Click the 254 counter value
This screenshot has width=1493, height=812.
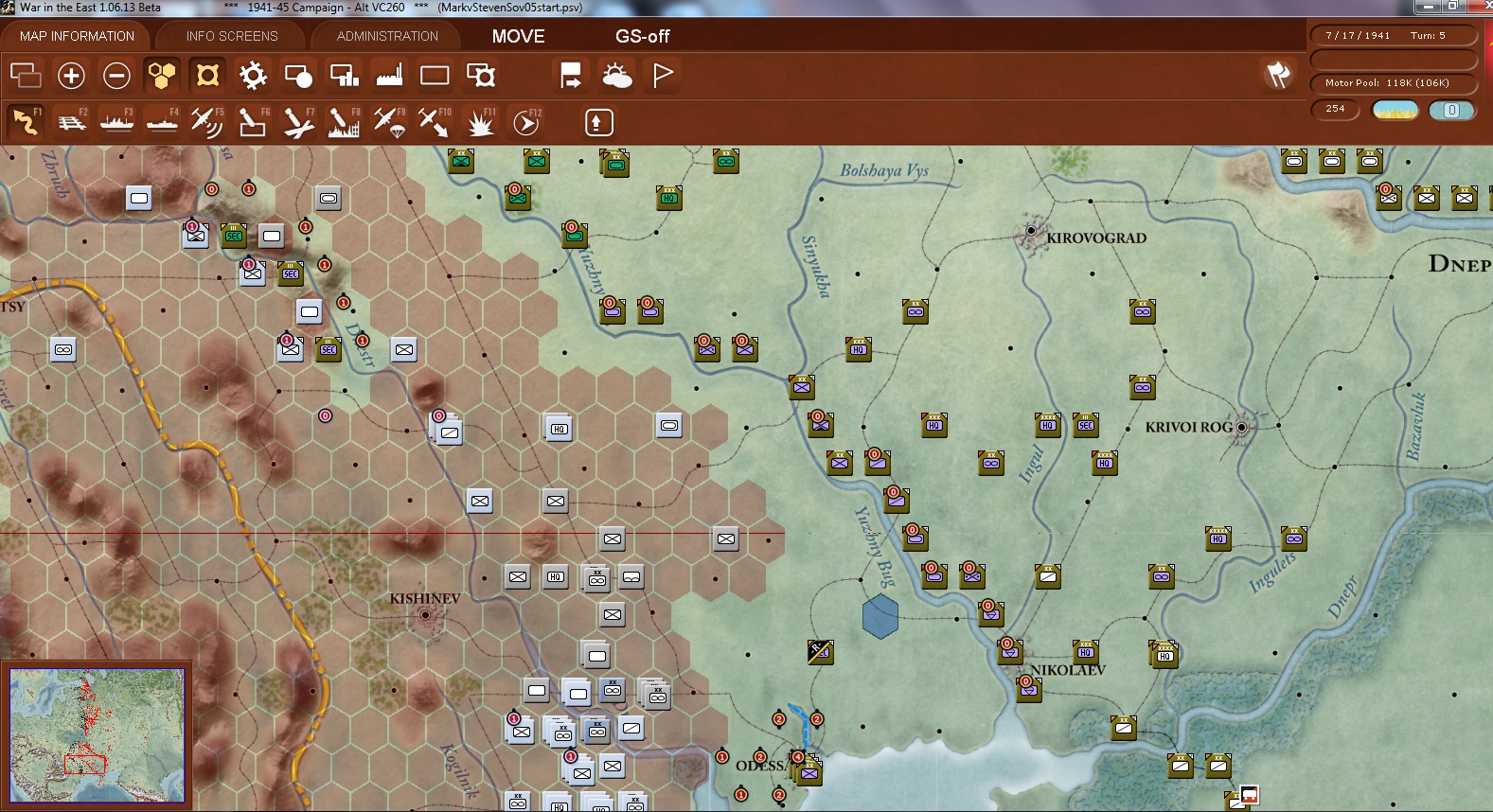pyautogui.click(x=1335, y=109)
